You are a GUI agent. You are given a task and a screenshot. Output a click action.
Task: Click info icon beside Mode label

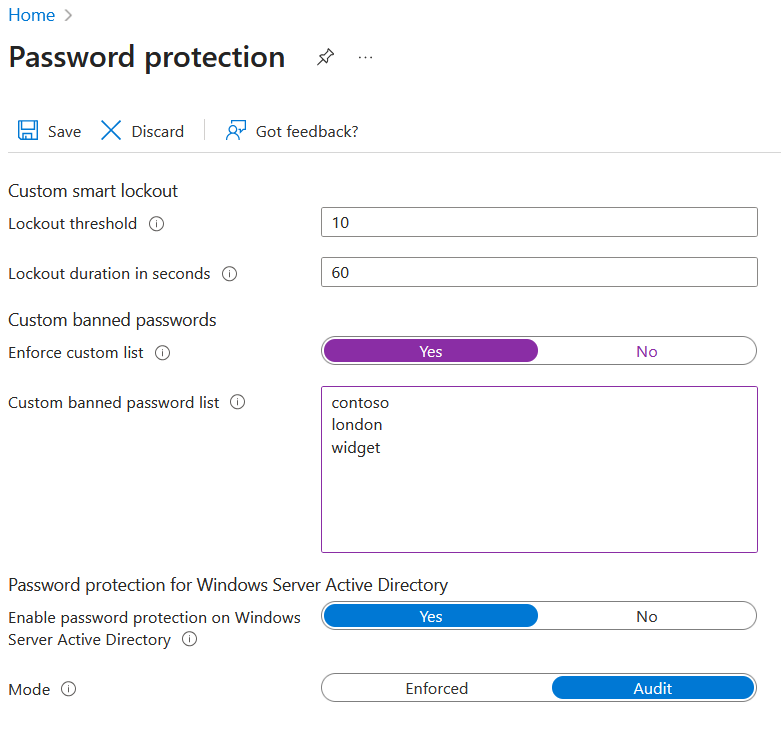69,689
